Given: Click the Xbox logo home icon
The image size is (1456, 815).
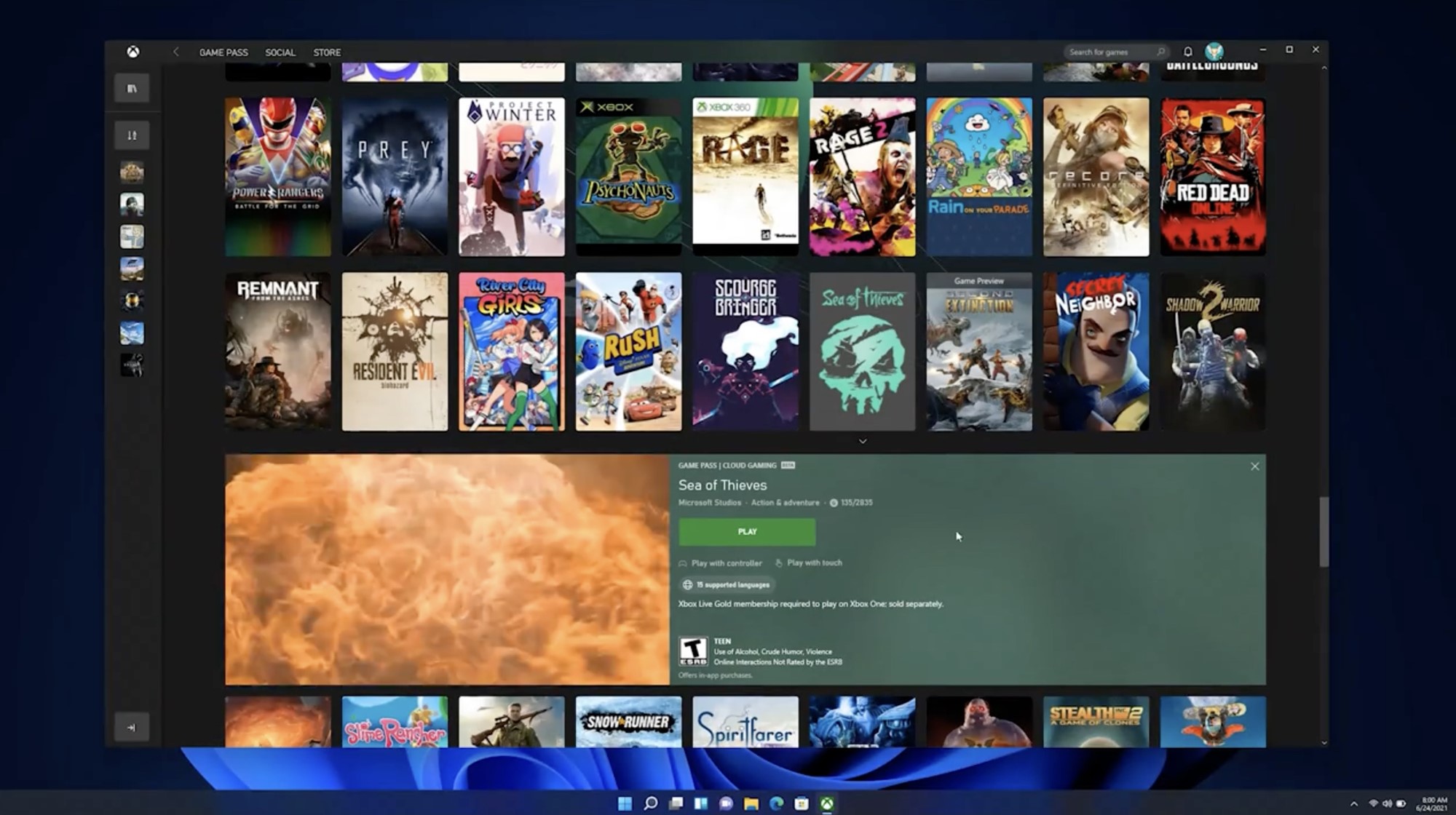Looking at the screenshot, I should (x=133, y=52).
